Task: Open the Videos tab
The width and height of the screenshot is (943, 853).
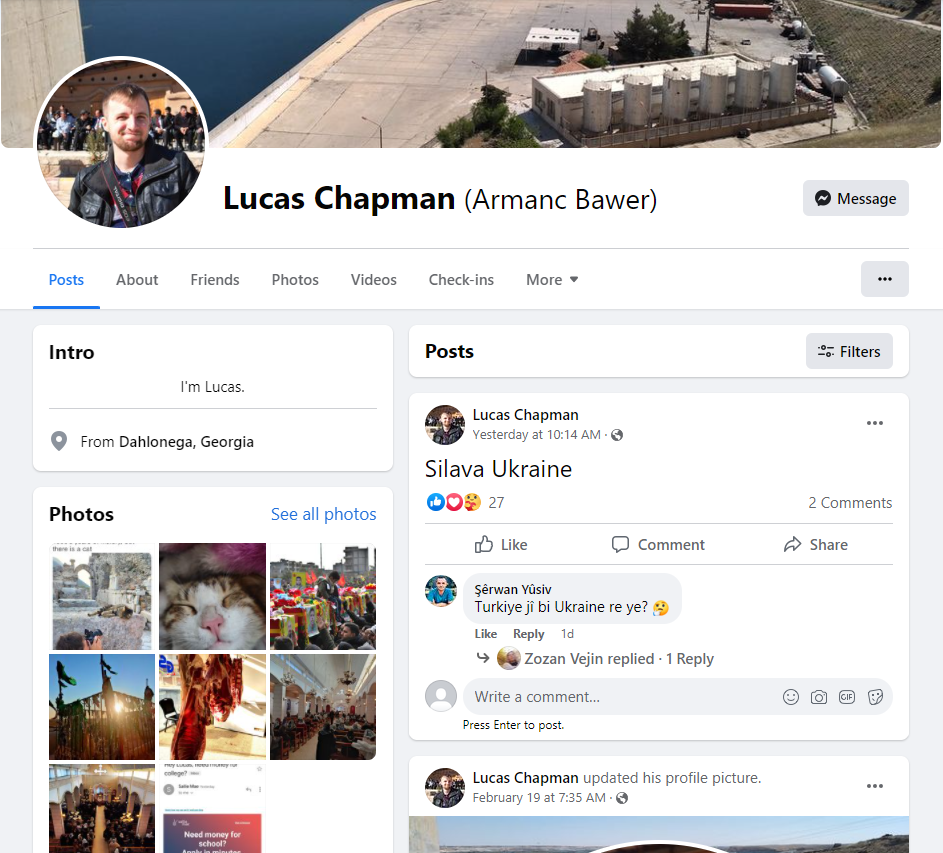Action: coord(373,280)
